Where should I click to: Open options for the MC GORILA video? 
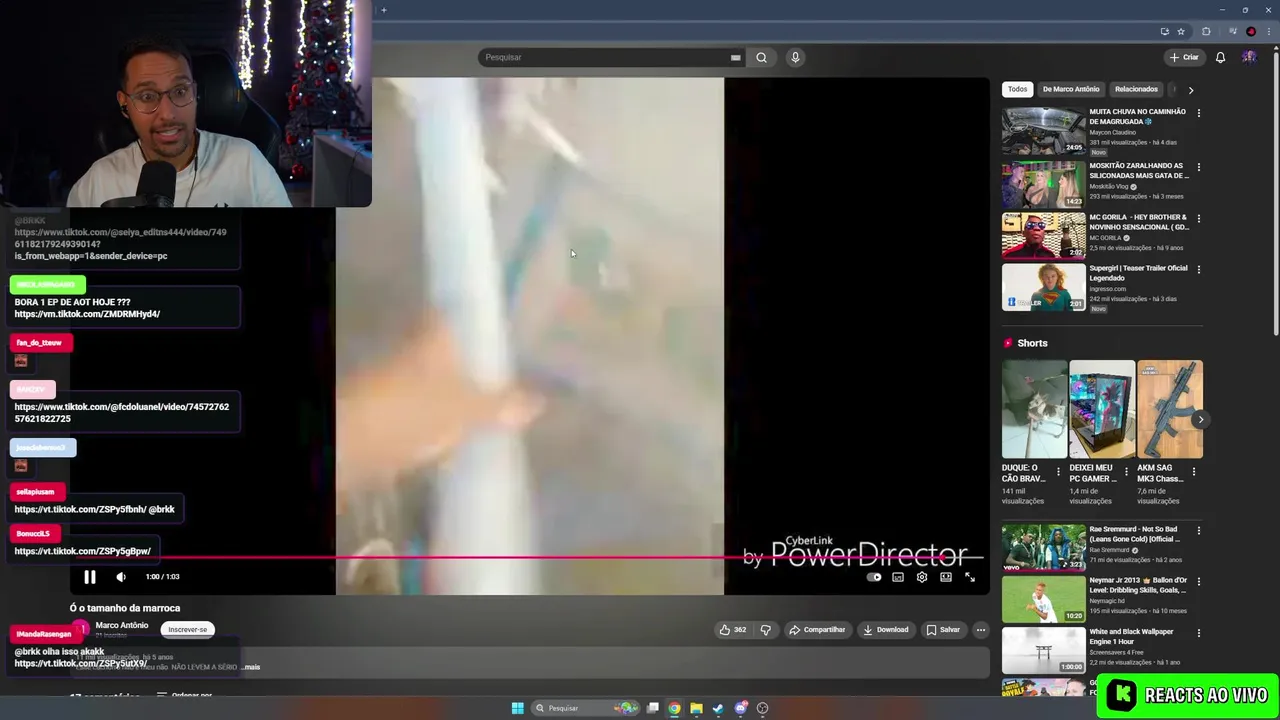[x=1198, y=218]
